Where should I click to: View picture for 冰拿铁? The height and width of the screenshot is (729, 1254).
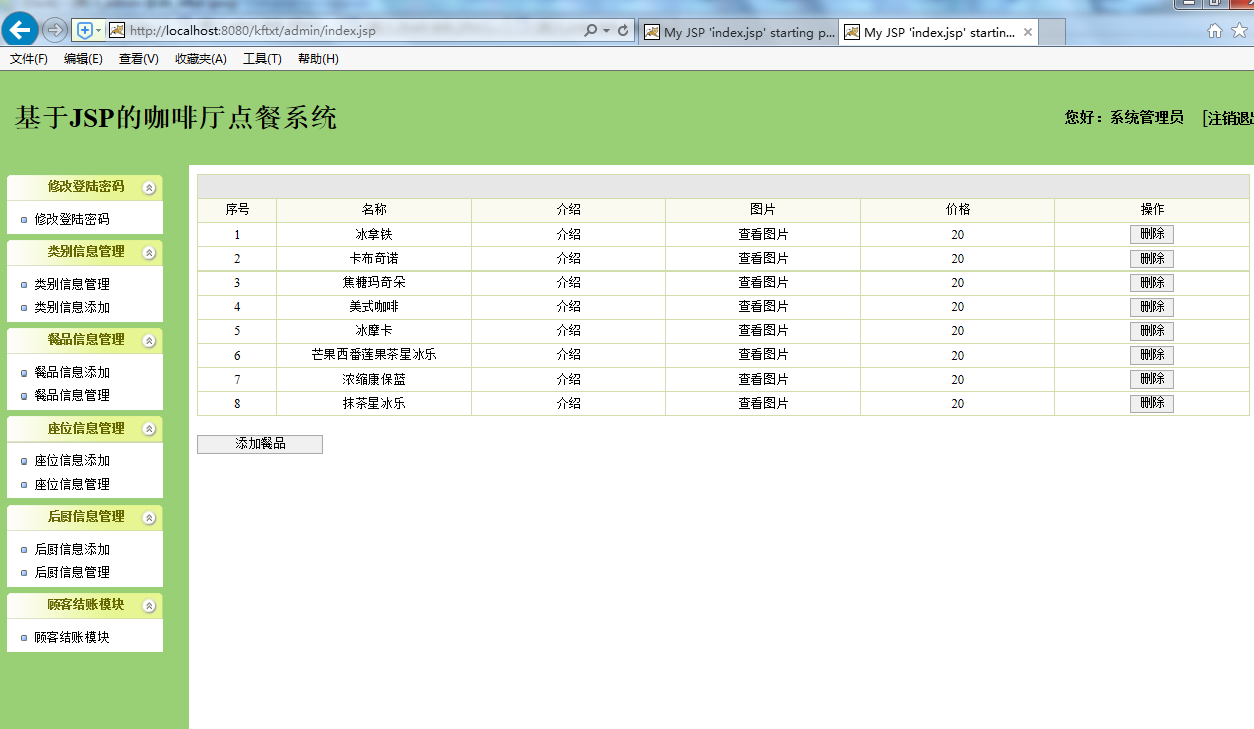coord(763,234)
